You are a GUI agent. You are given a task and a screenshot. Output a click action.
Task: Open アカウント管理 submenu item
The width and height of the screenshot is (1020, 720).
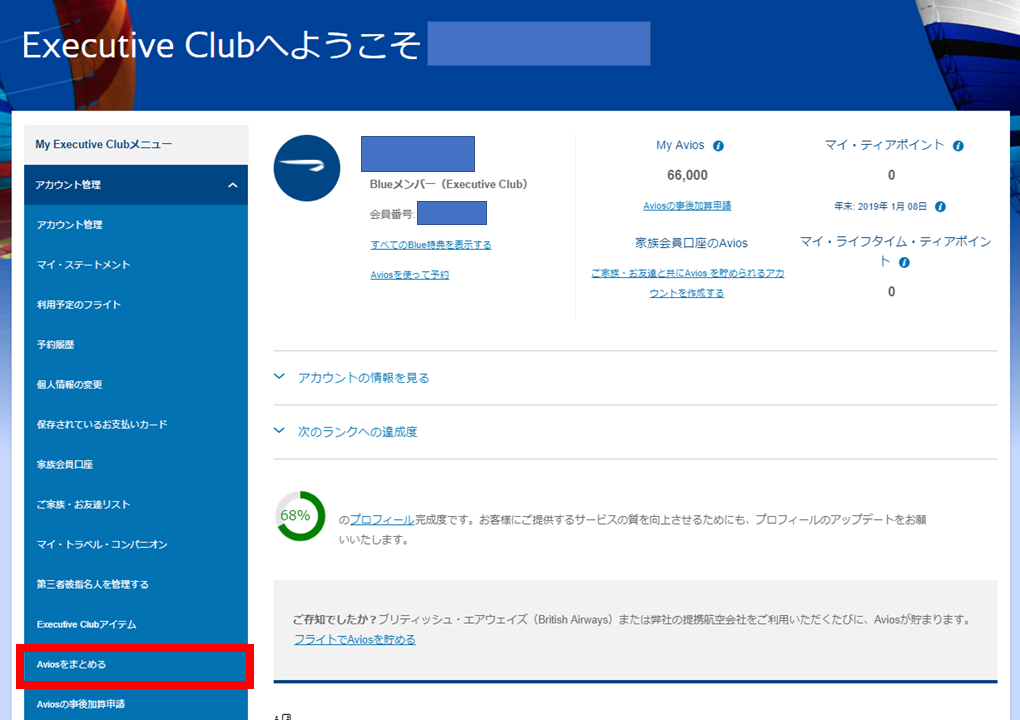136,225
